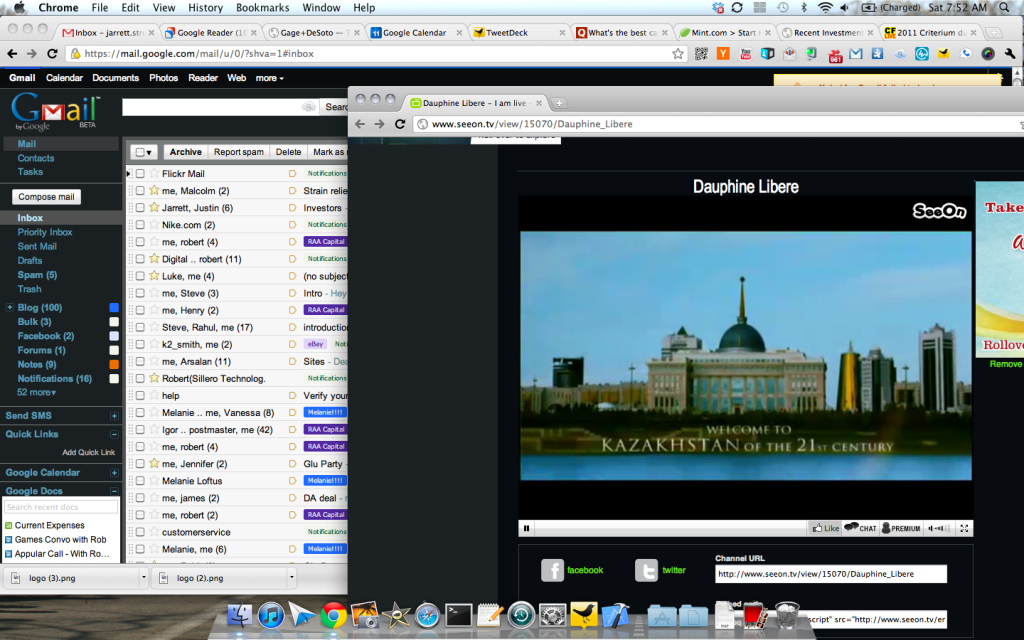Open the Priority Inbox link
Viewport: 1024px width, 640px height.
pyautogui.click(x=44, y=232)
